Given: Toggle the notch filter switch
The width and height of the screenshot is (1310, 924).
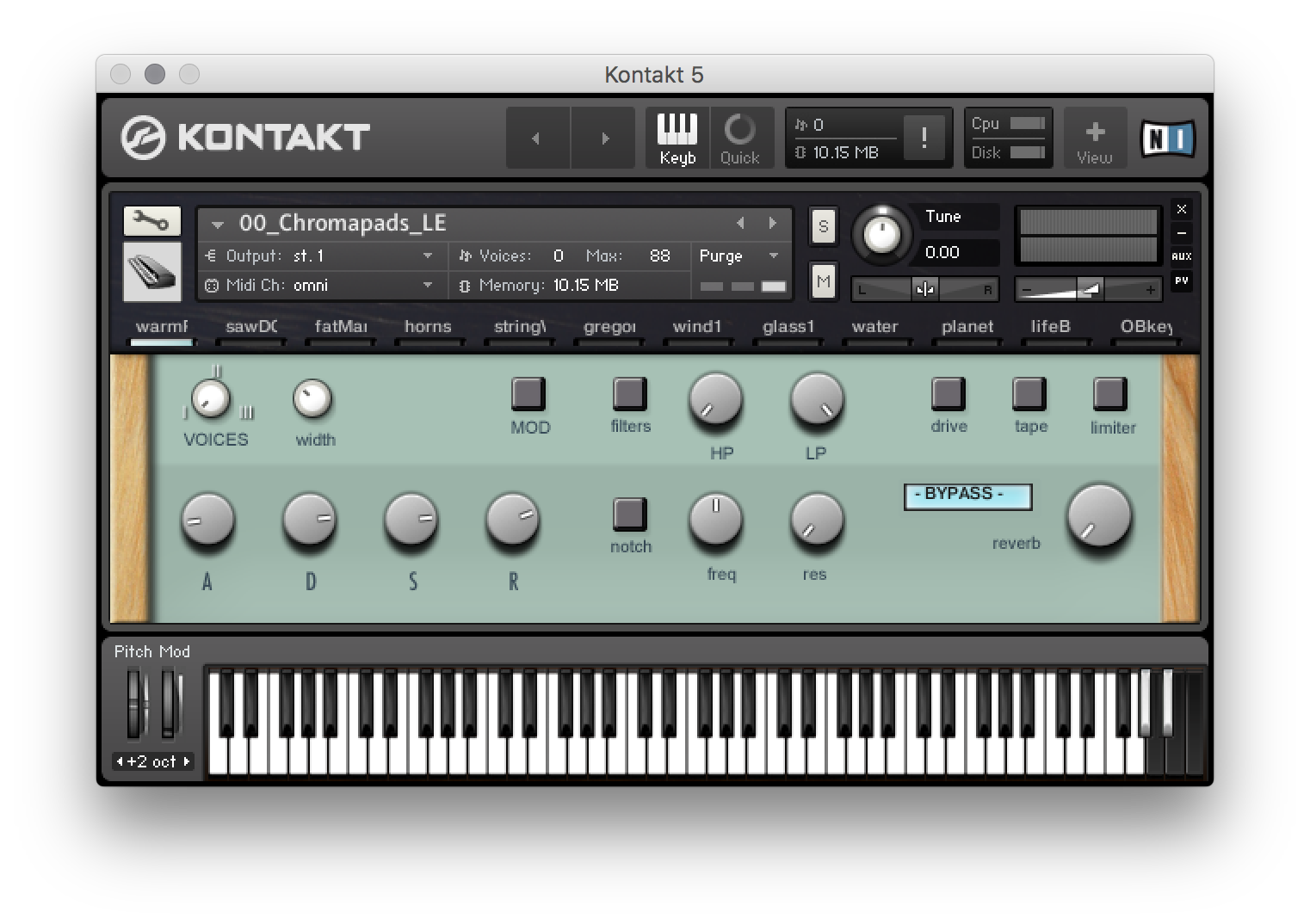Looking at the screenshot, I should (629, 514).
